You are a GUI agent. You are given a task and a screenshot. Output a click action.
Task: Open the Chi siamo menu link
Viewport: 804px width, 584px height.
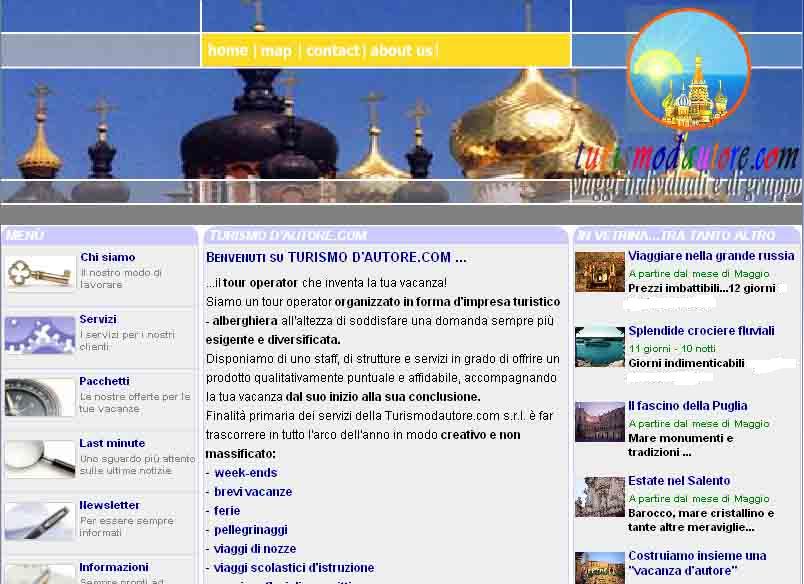(x=108, y=257)
